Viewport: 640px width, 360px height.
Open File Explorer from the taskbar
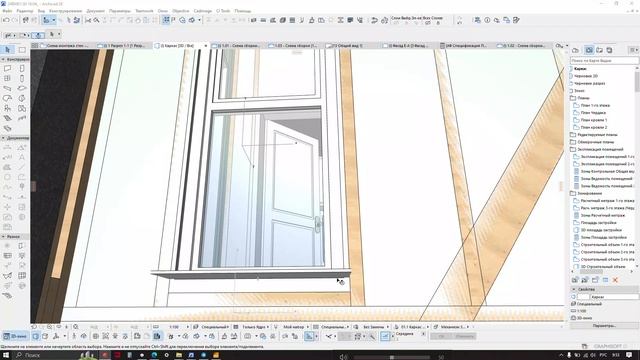point(179,355)
